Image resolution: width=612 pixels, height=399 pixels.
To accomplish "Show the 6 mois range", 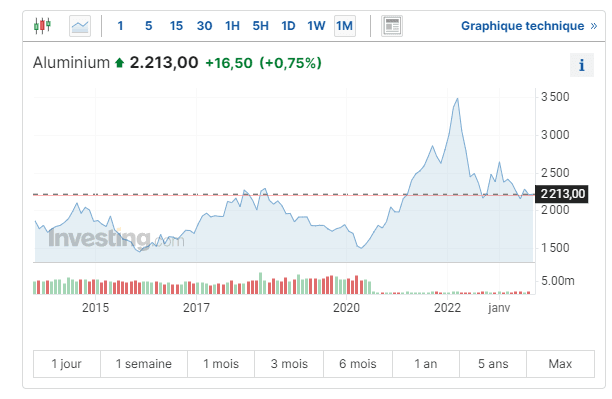I will point(358,364).
